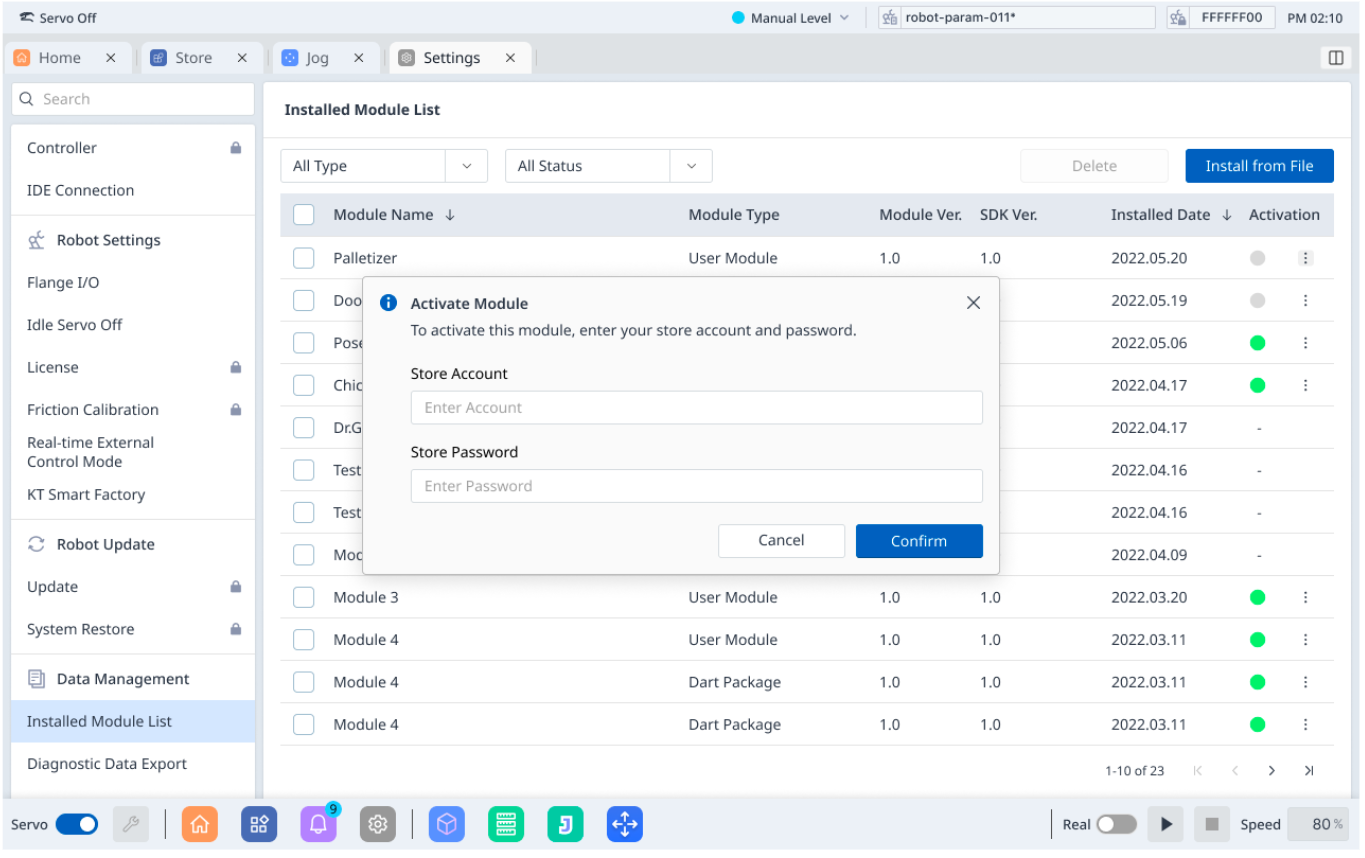Viewport: 1365px width, 858px height.
Task: Launch the blue 3D cube module icon
Action: (x=447, y=824)
